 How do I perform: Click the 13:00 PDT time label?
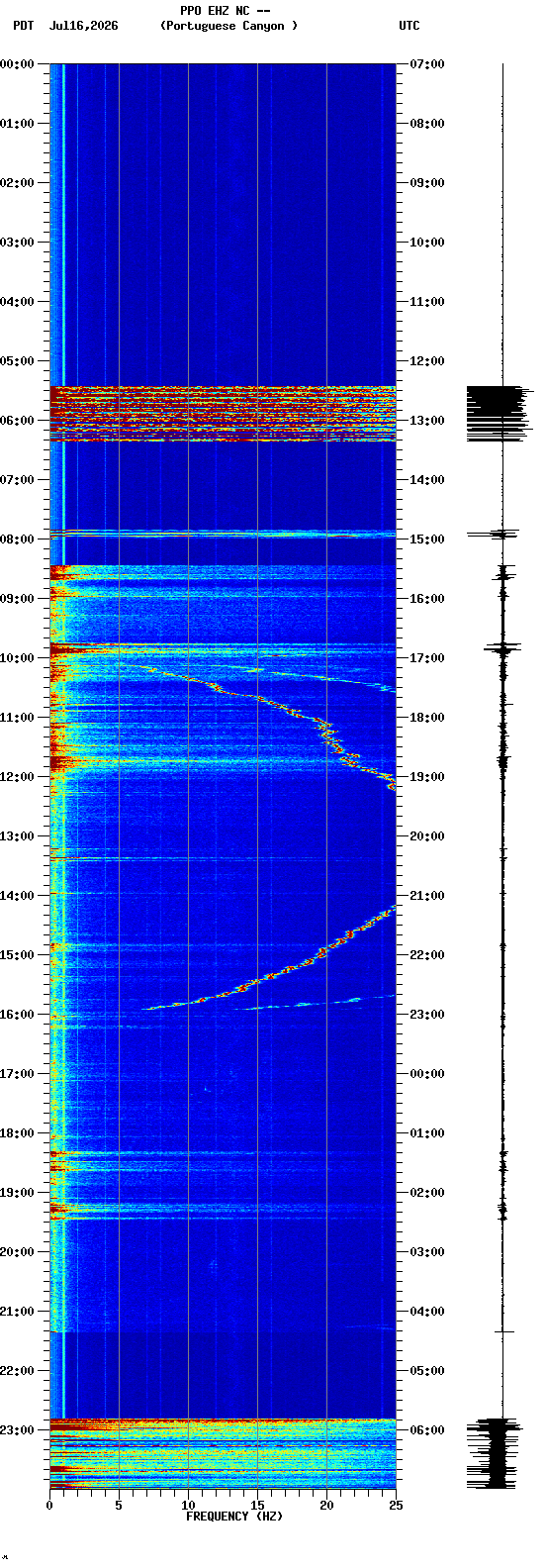[17, 836]
